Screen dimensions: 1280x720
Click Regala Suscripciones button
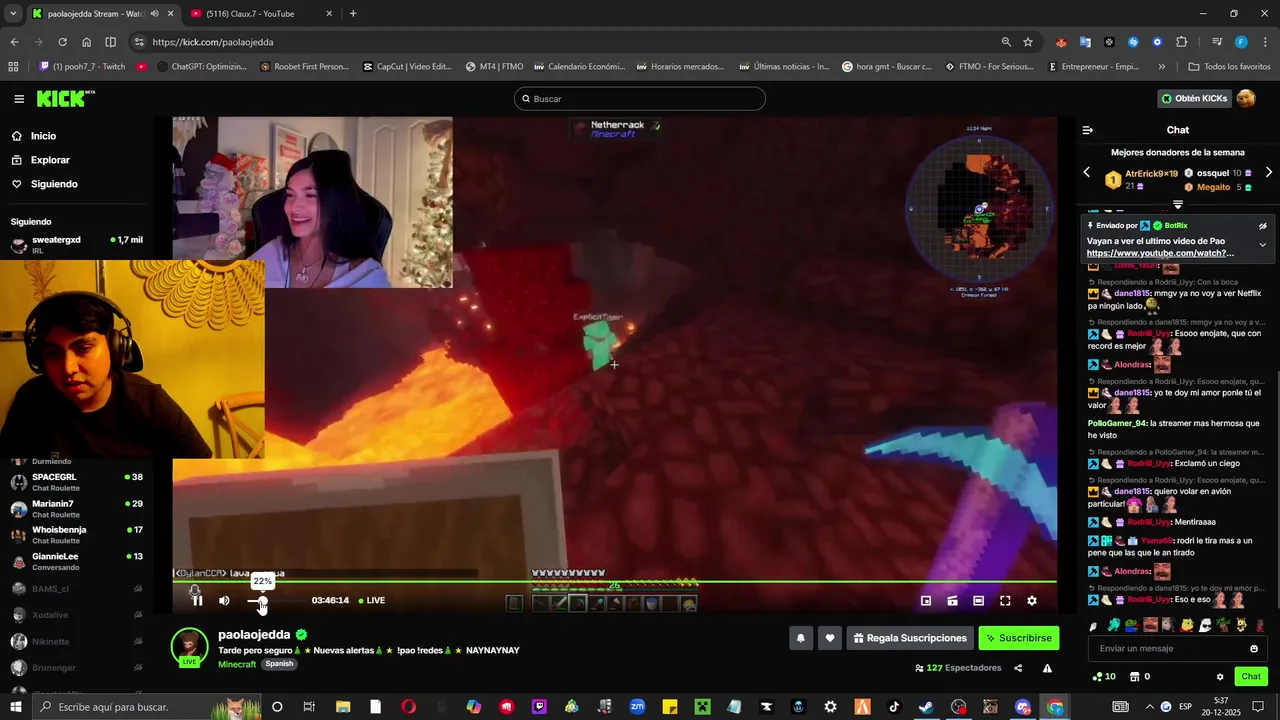(x=910, y=638)
